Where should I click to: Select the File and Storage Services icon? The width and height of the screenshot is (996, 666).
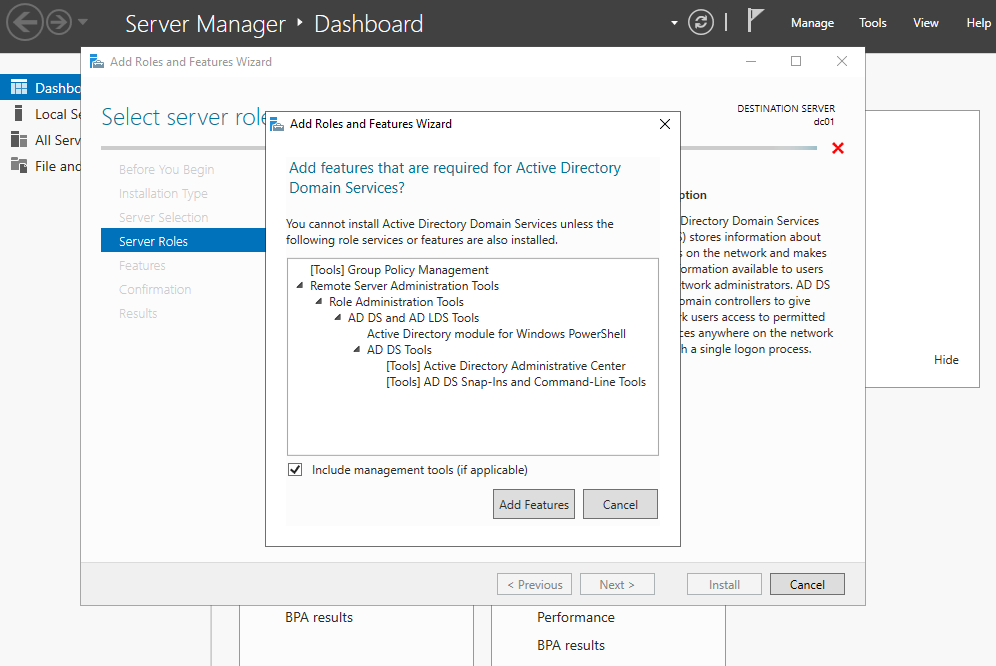tap(19, 166)
